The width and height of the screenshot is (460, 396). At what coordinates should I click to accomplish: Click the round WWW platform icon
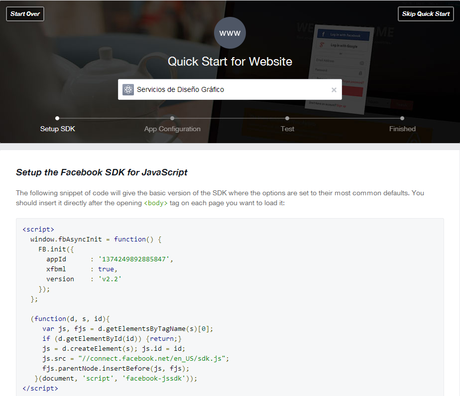pos(230,33)
